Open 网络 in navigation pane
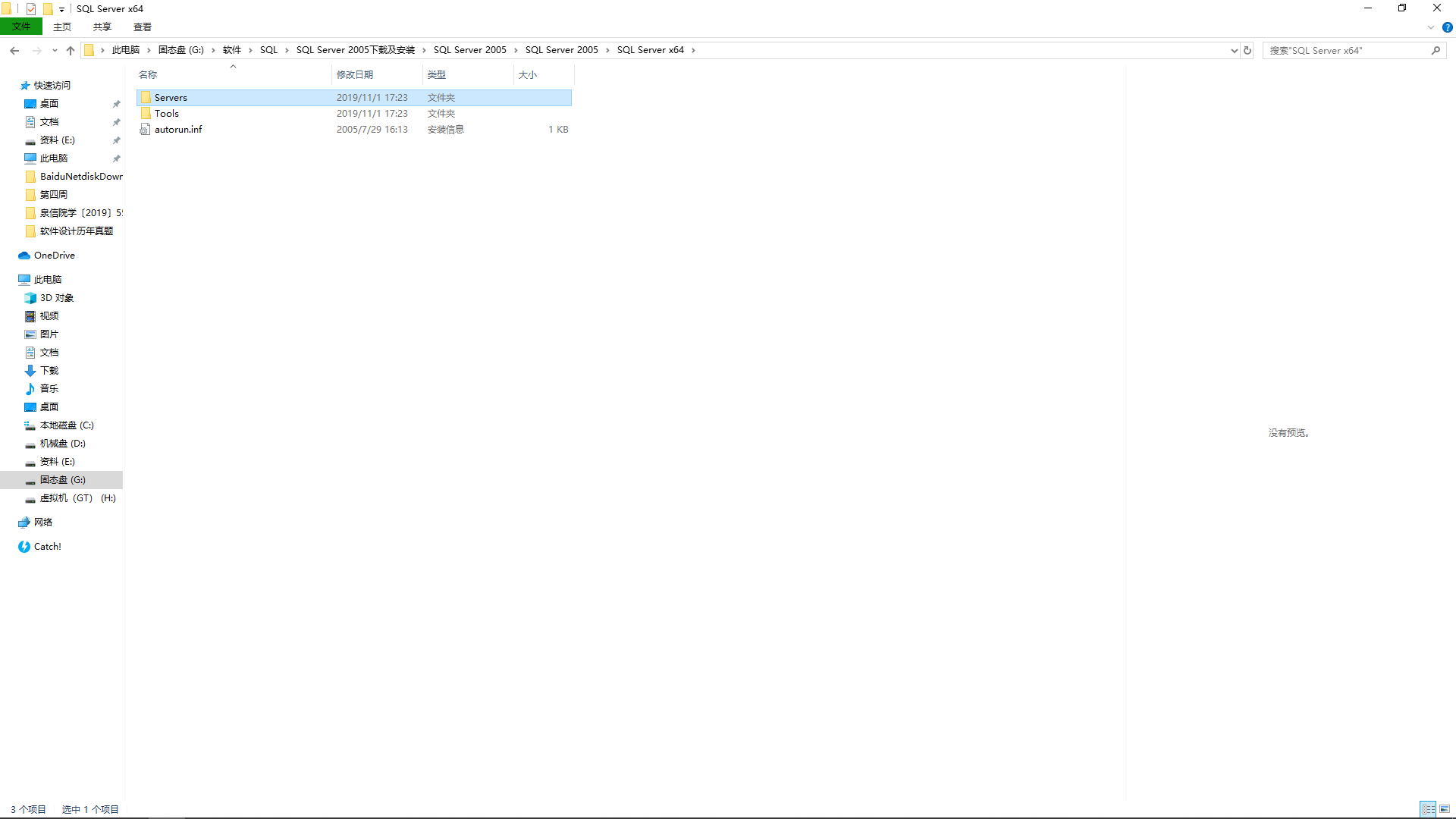 point(43,522)
